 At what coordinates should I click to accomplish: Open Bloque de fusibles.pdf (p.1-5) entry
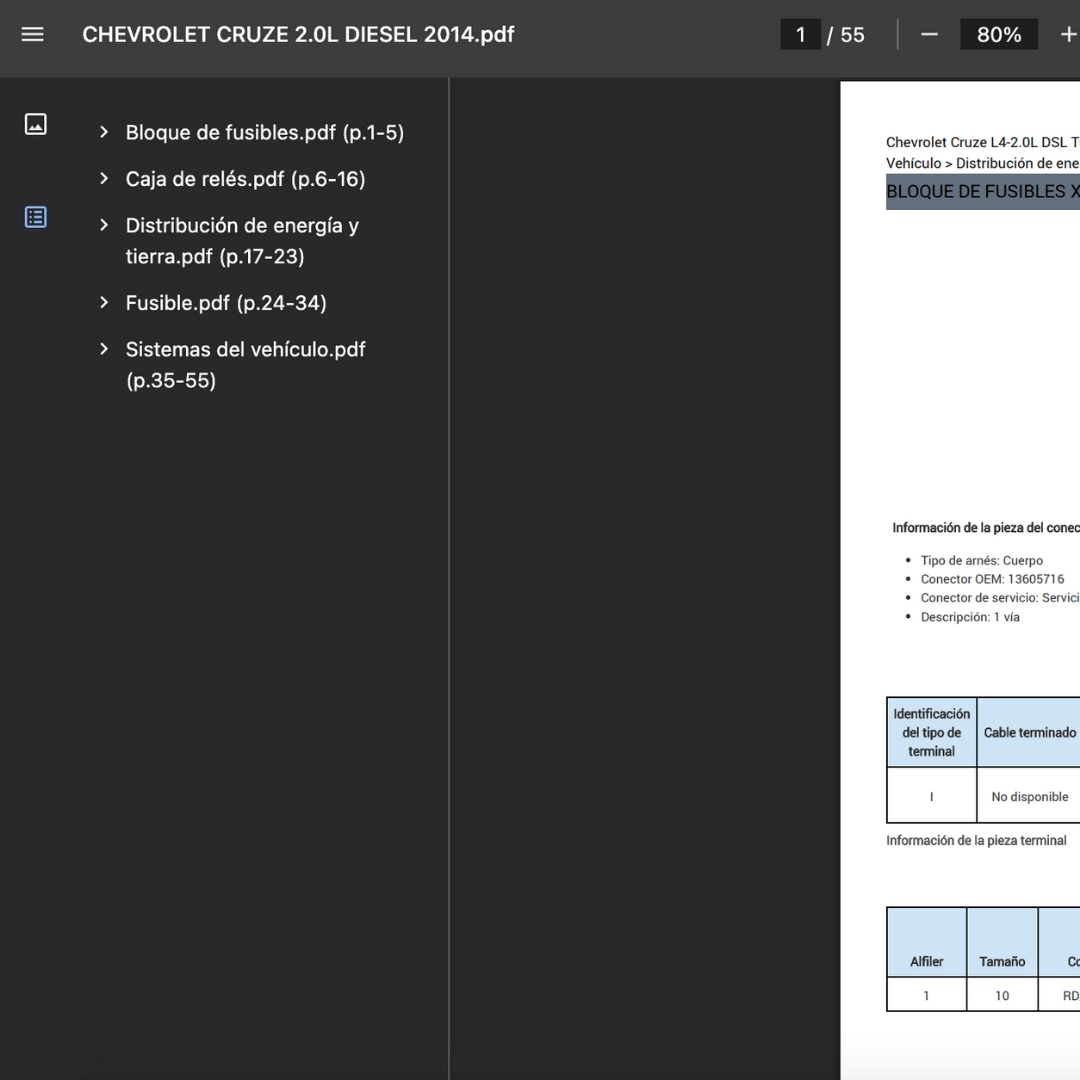coord(264,132)
